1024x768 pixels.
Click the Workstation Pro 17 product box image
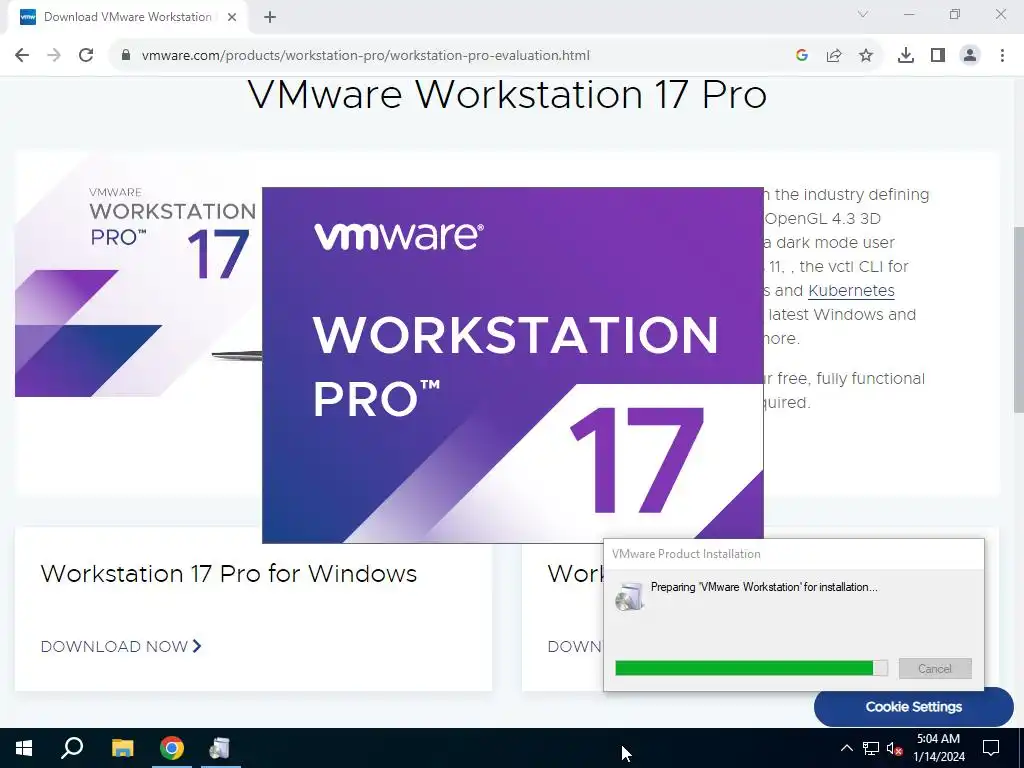point(138,274)
